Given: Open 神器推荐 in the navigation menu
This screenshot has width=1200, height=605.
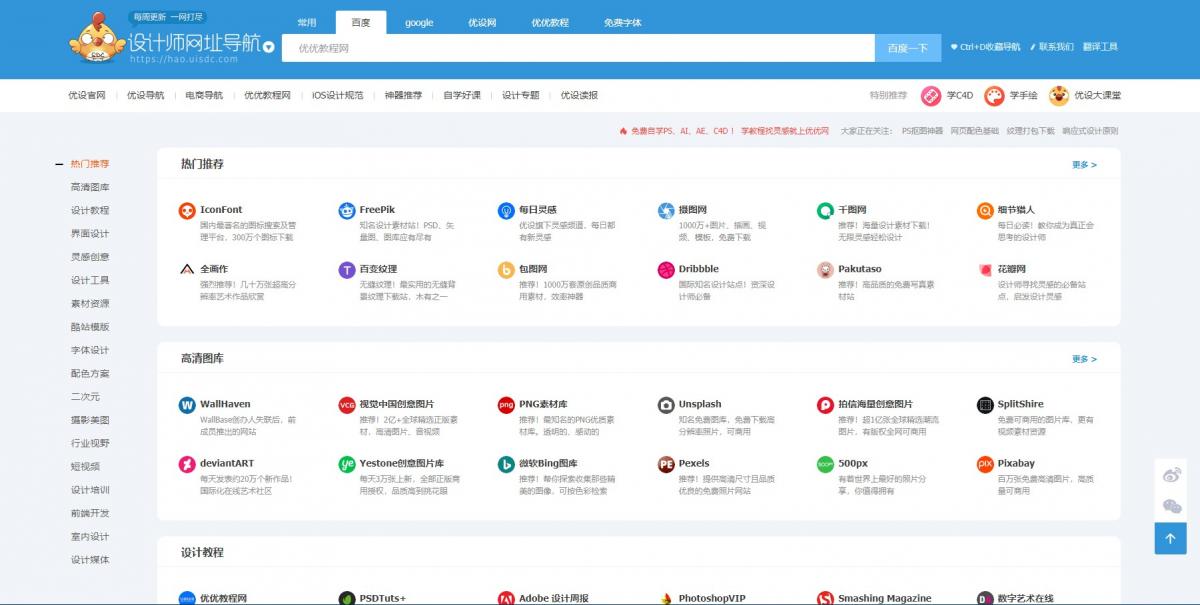Looking at the screenshot, I should 403,96.
